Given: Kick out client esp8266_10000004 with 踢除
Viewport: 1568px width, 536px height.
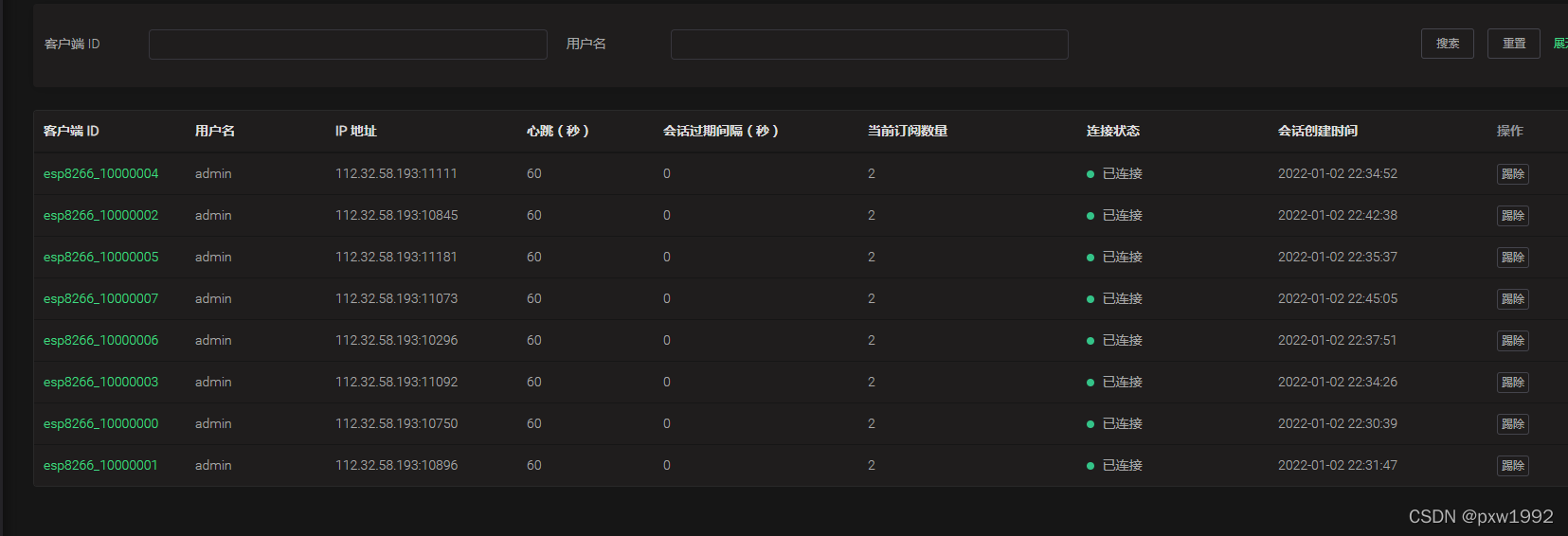Looking at the screenshot, I should (1512, 174).
